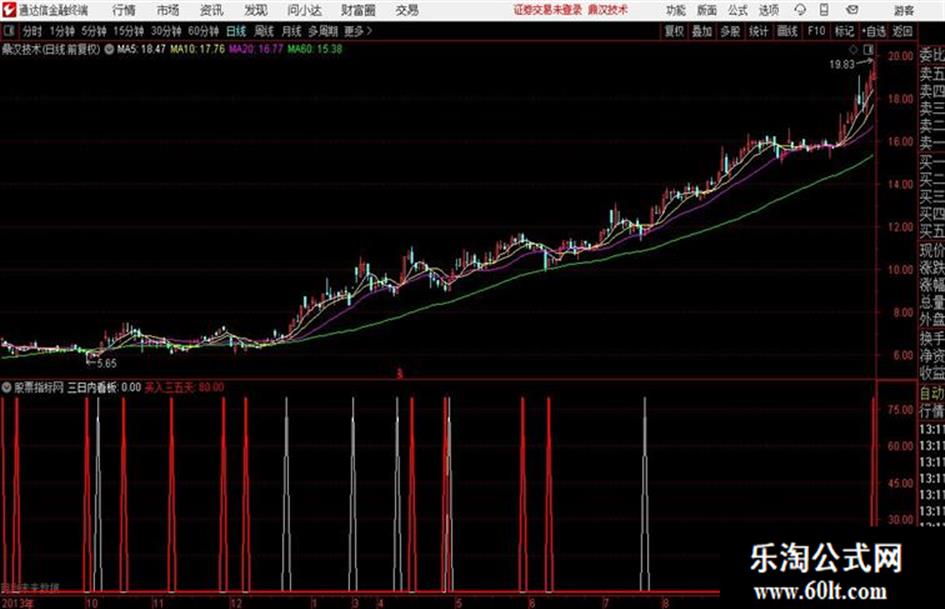Switch to the 30分钟 period tab
Viewport: 945px width, 609px height.
coord(166,31)
